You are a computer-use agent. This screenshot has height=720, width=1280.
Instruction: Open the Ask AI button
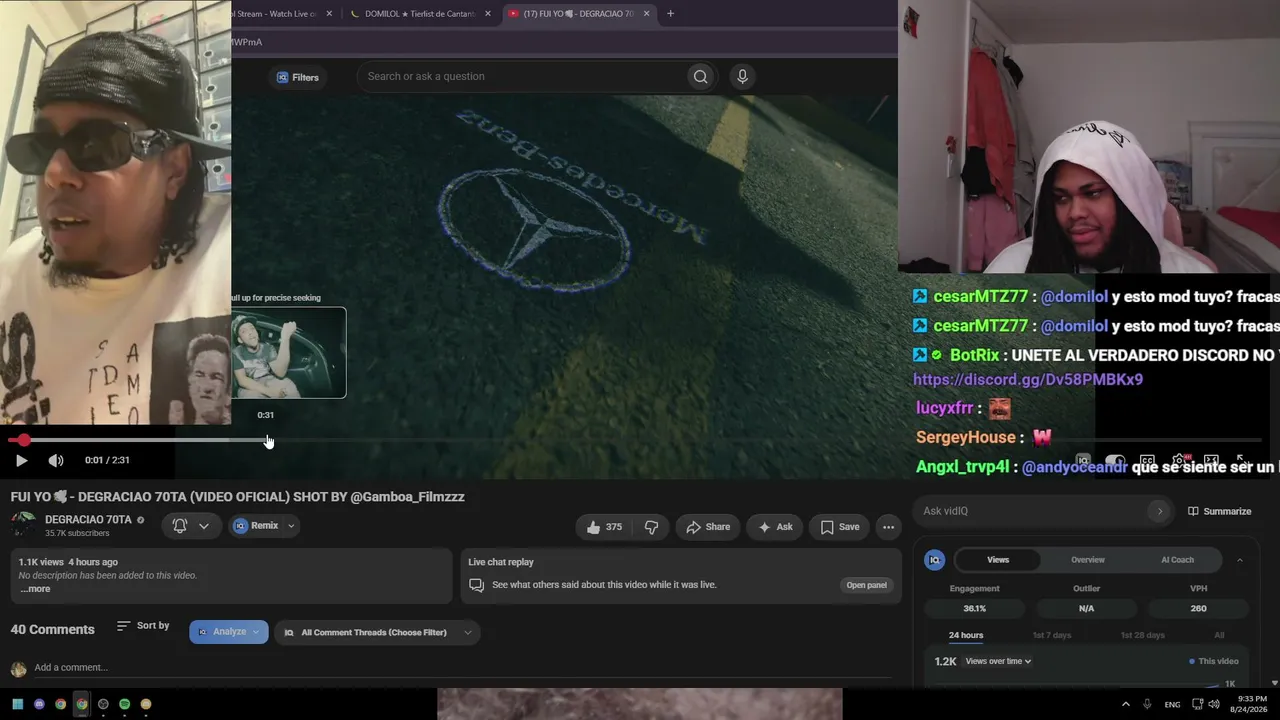[x=775, y=527]
